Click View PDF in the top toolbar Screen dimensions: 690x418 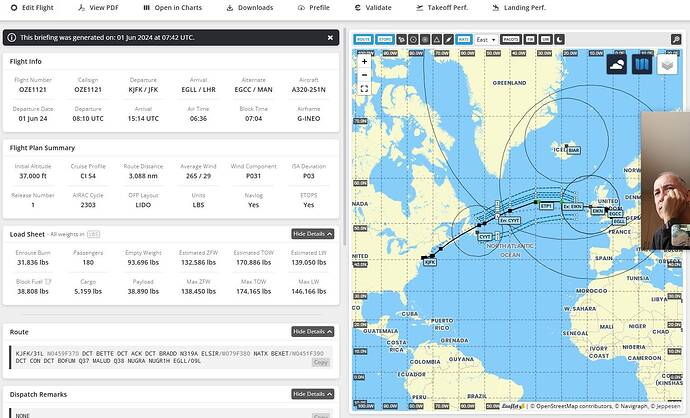[x=98, y=8]
